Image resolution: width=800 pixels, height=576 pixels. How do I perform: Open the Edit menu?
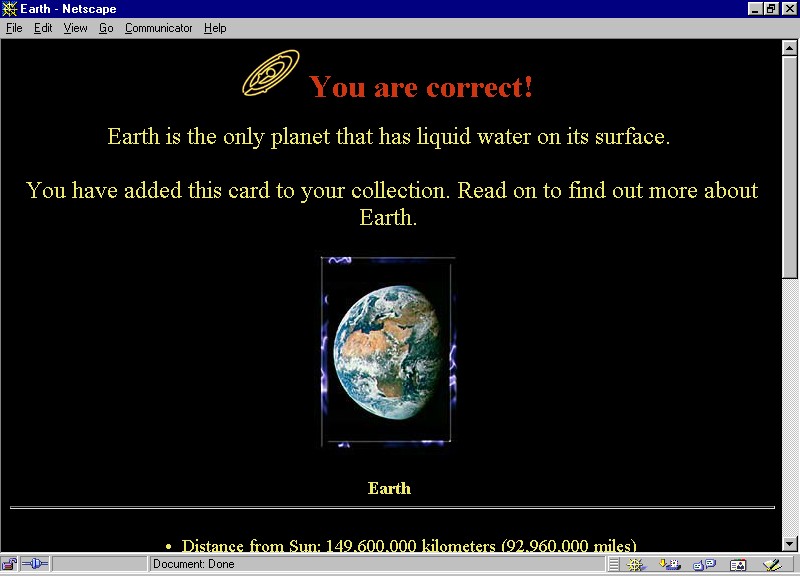click(x=43, y=28)
